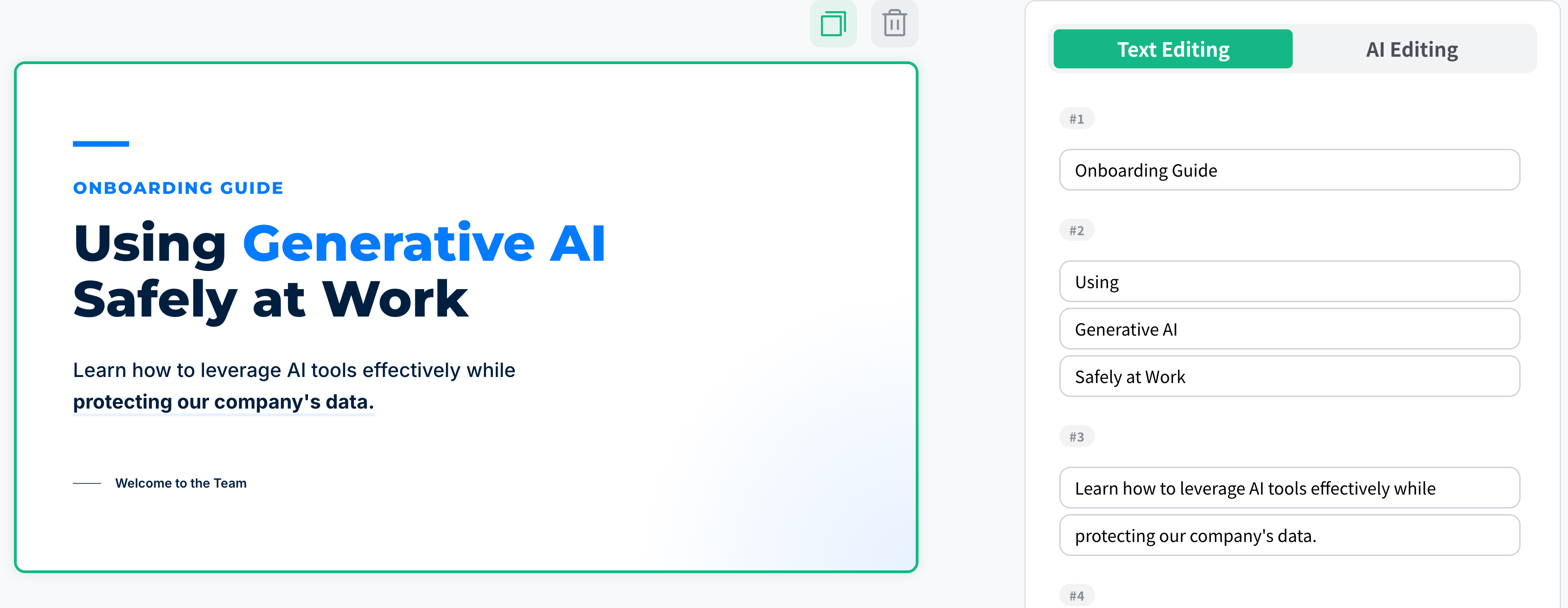Click the duplicate slide icon
1568x608 pixels.
point(833,24)
